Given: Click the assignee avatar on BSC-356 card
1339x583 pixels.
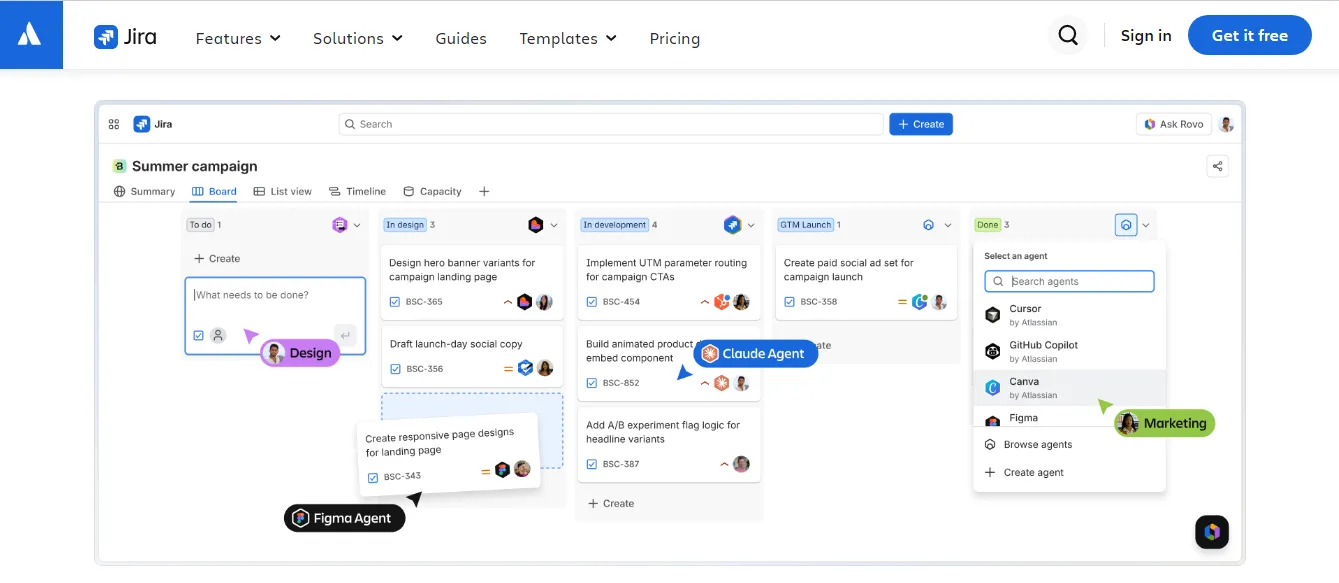Looking at the screenshot, I should tap(545, 368).
